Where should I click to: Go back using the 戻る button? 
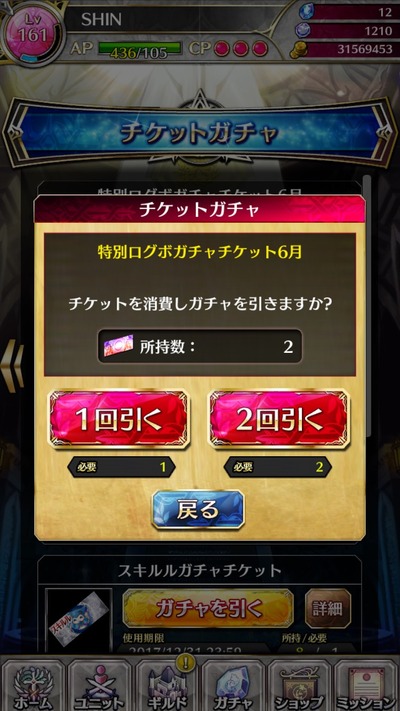(198, 510)
